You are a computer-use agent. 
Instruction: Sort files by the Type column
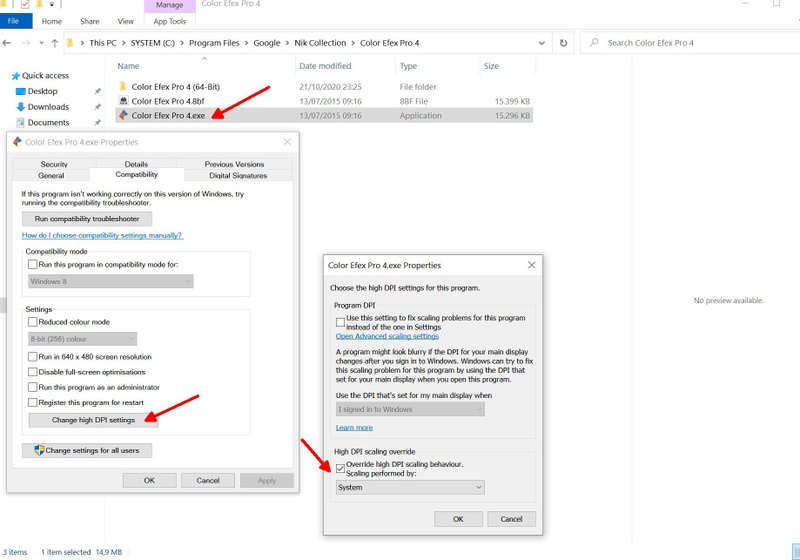(408, 66)
